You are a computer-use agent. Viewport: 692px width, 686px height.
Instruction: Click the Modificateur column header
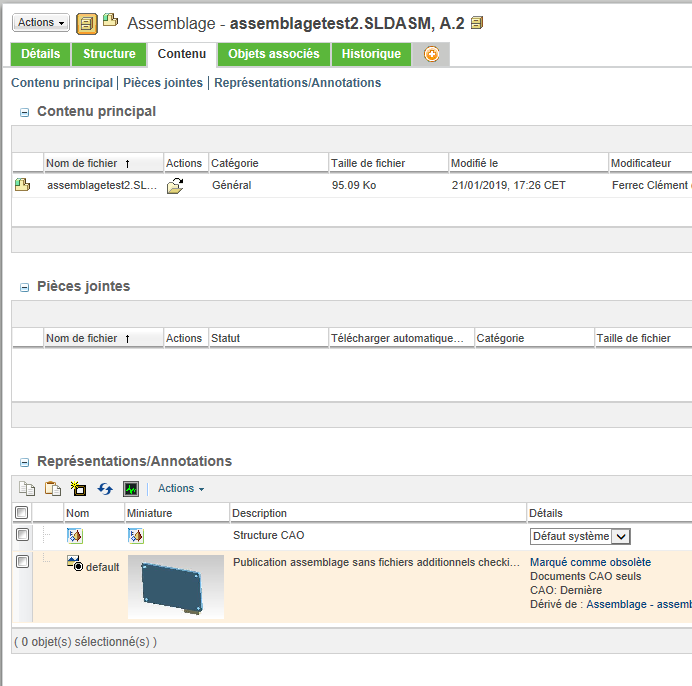click(650, 163)
